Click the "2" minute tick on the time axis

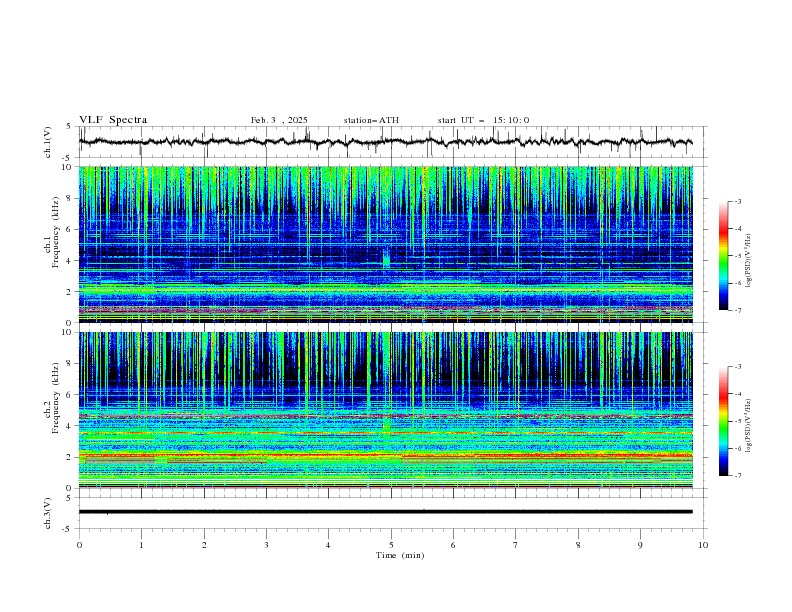tap(204, 545)
